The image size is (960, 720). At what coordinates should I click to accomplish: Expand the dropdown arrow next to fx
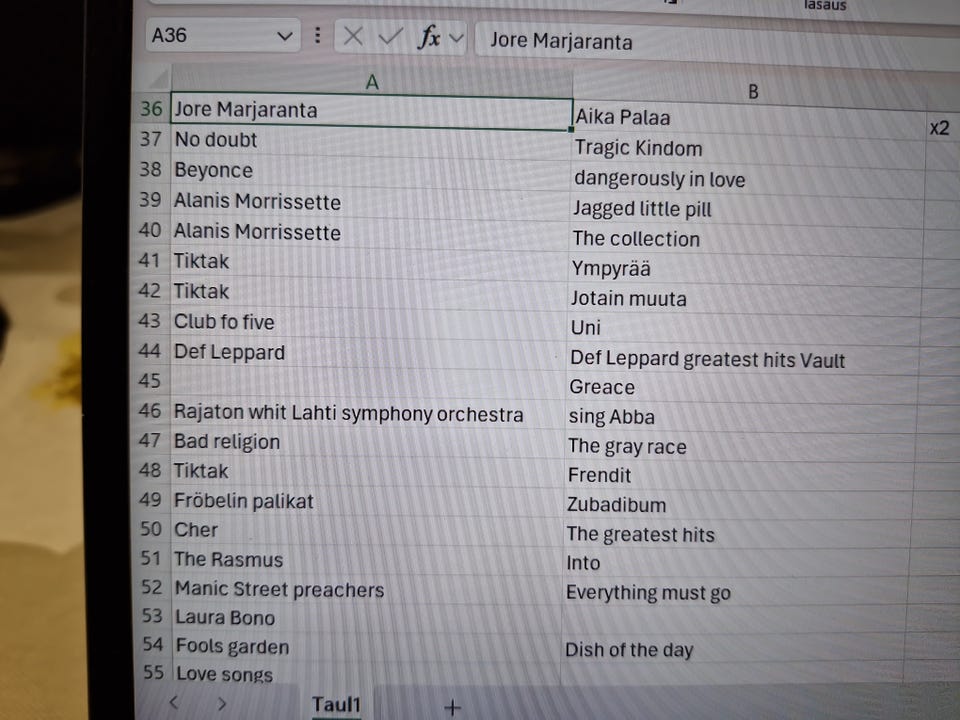coord(456,38)
